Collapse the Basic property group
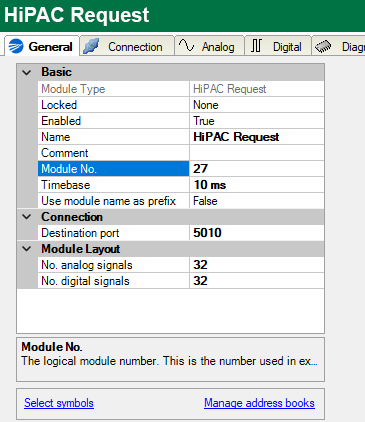Screen dimensions: 365x422 [27, 72]
